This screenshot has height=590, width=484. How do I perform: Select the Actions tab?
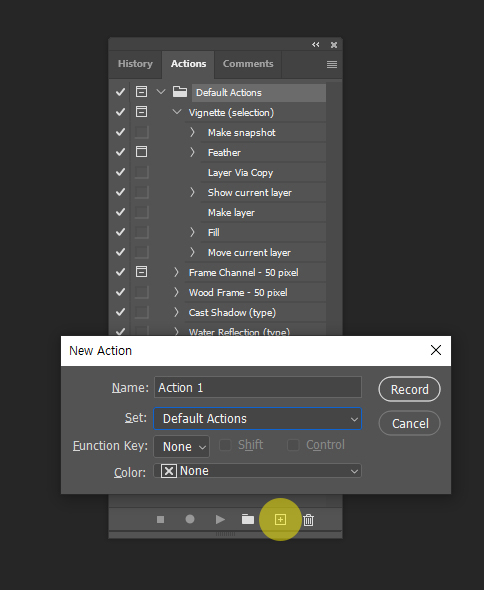click(x=189, y=64)
